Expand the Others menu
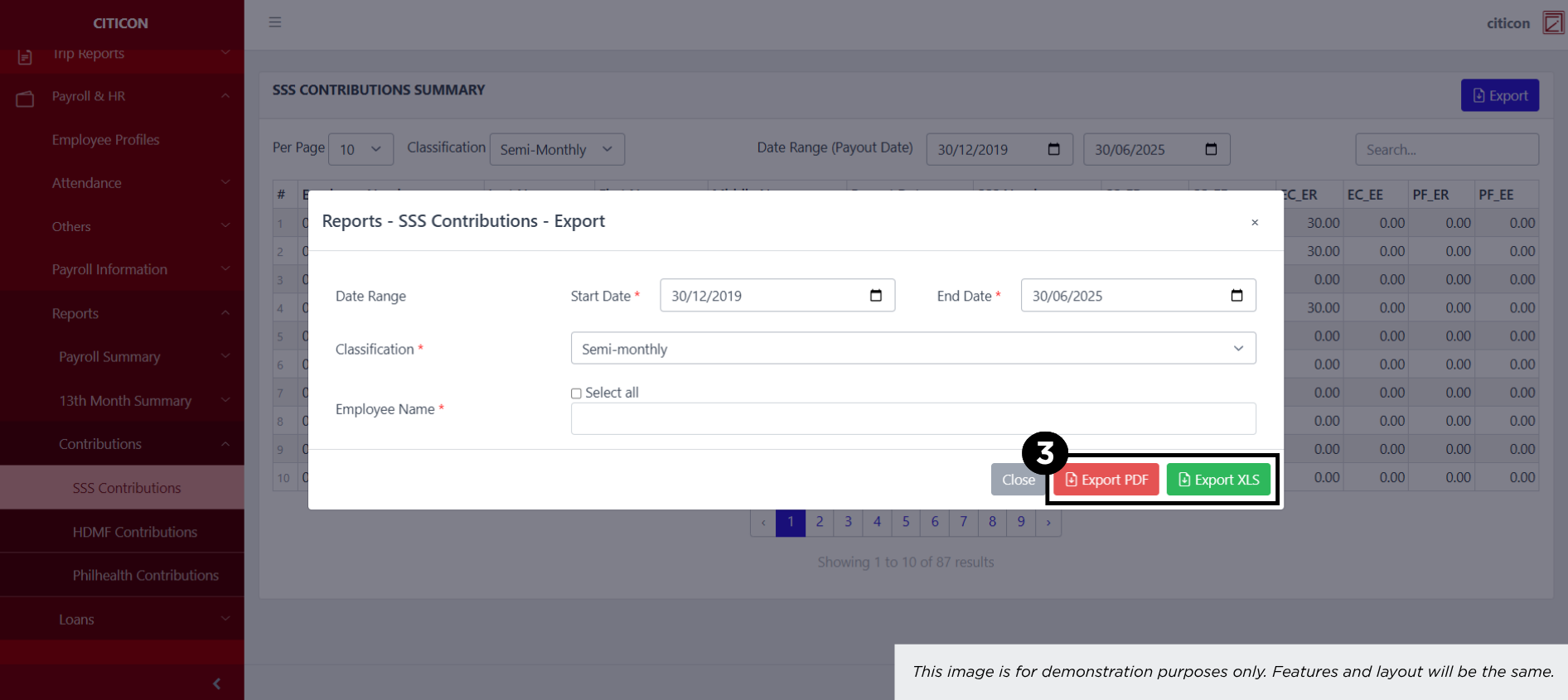1568x700 pixels. click(x=122, y=226)
